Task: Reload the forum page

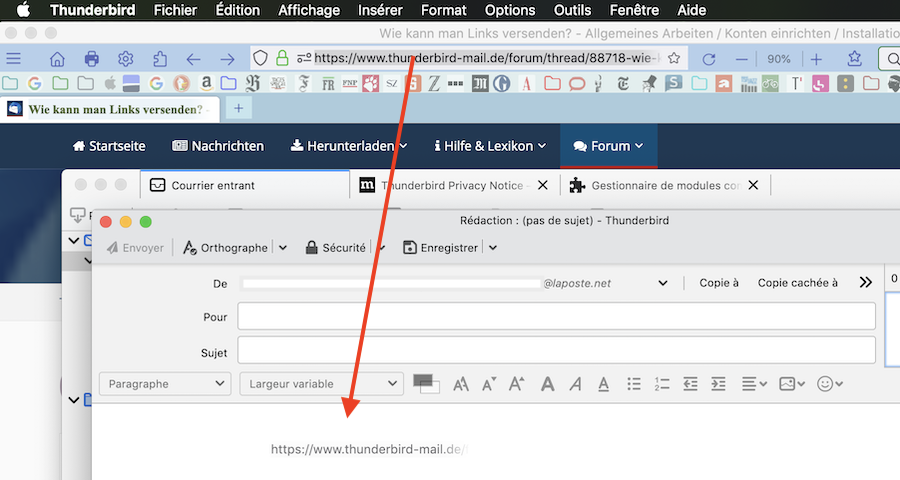Action: coord(709,59)
